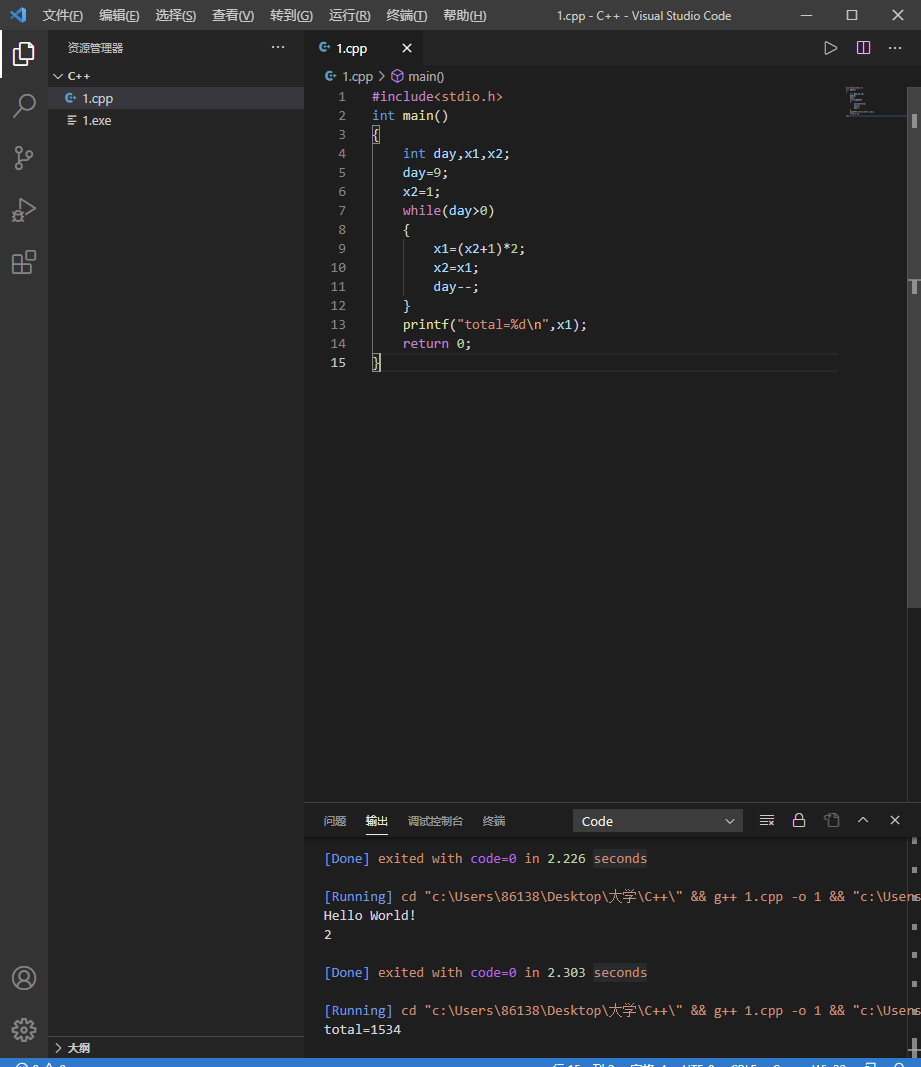The width and height of the screenshot is (921, 1067).
Task: Click 1.cpp in the breadcrumb
Action: [x=357, y=77]
